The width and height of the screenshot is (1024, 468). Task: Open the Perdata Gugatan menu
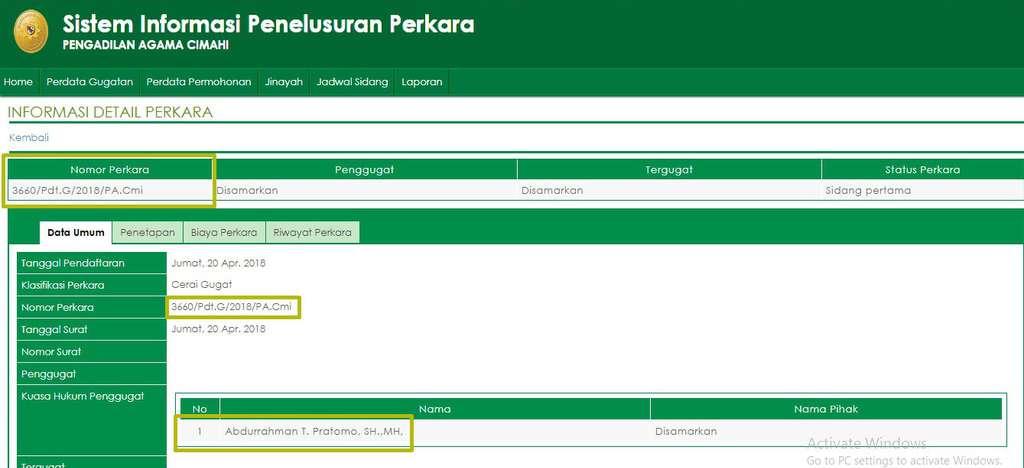point(89,82)
